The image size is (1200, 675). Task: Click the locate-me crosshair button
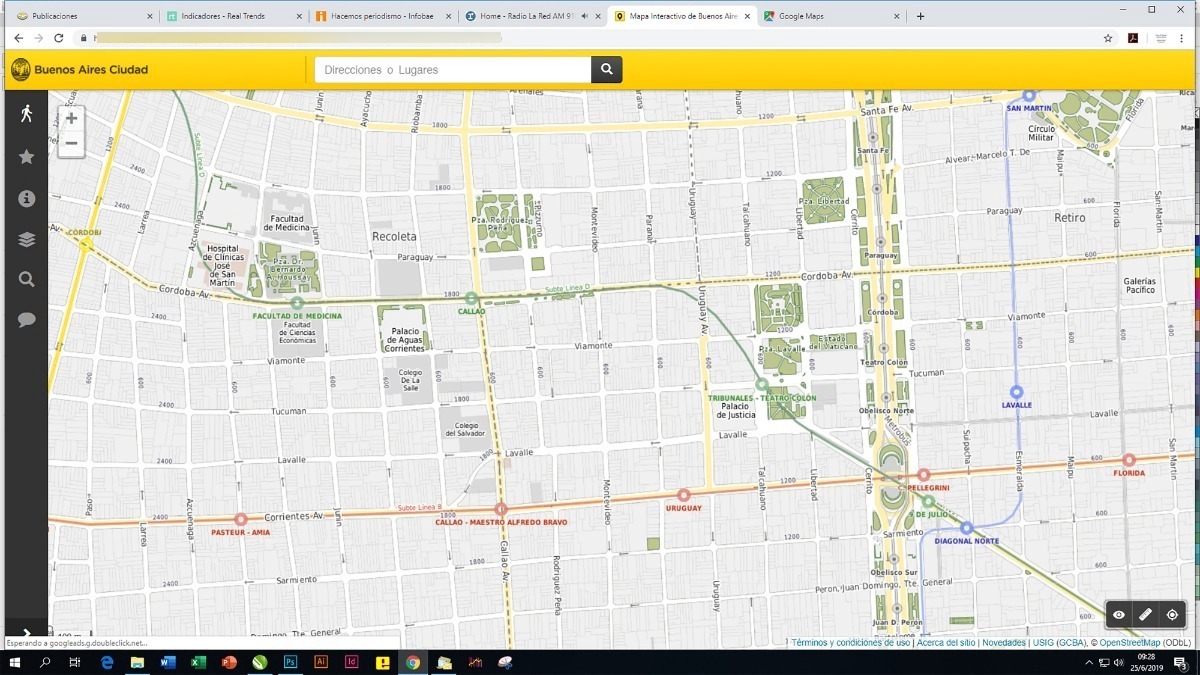[1172, 615]
